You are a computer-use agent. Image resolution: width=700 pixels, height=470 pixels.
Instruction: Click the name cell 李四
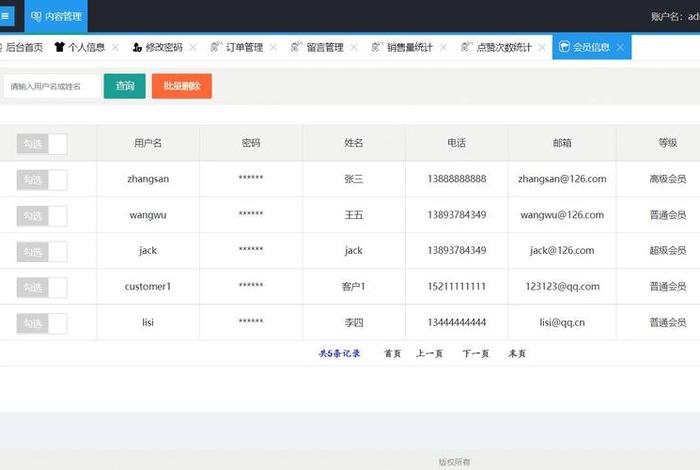354,322
